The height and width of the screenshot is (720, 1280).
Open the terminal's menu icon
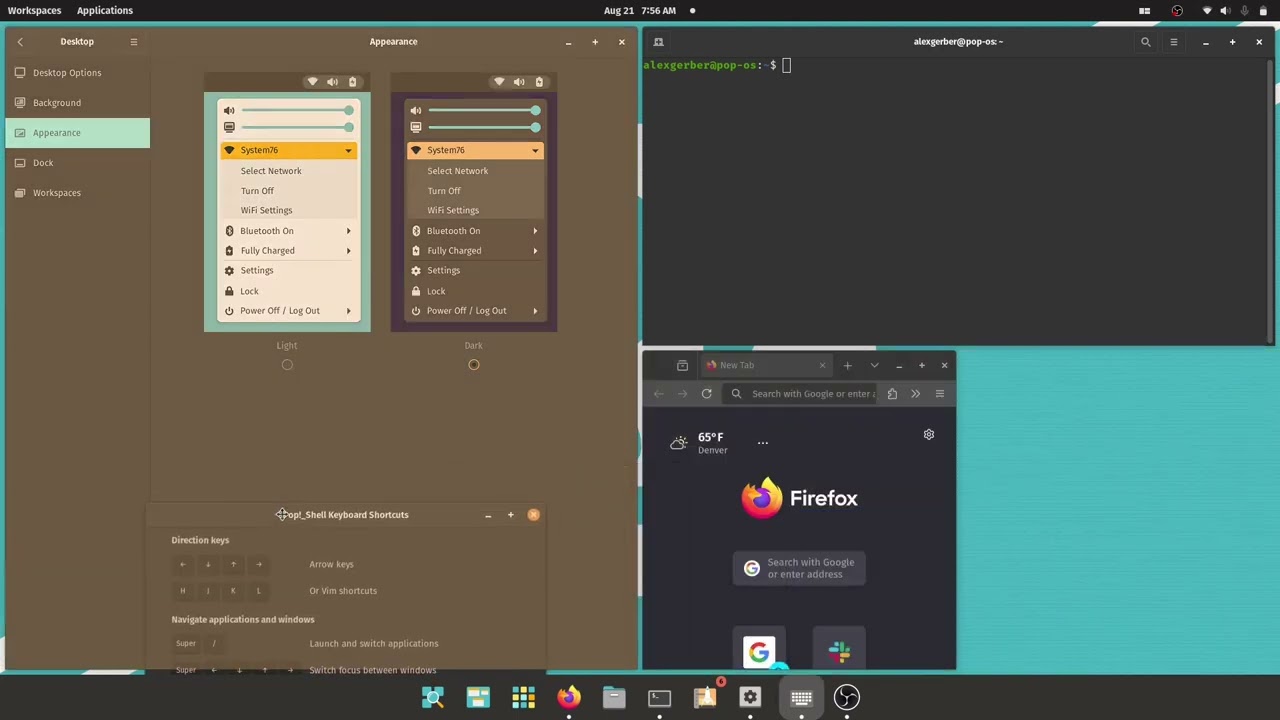pyautogui.click(x=1173, y=42)
